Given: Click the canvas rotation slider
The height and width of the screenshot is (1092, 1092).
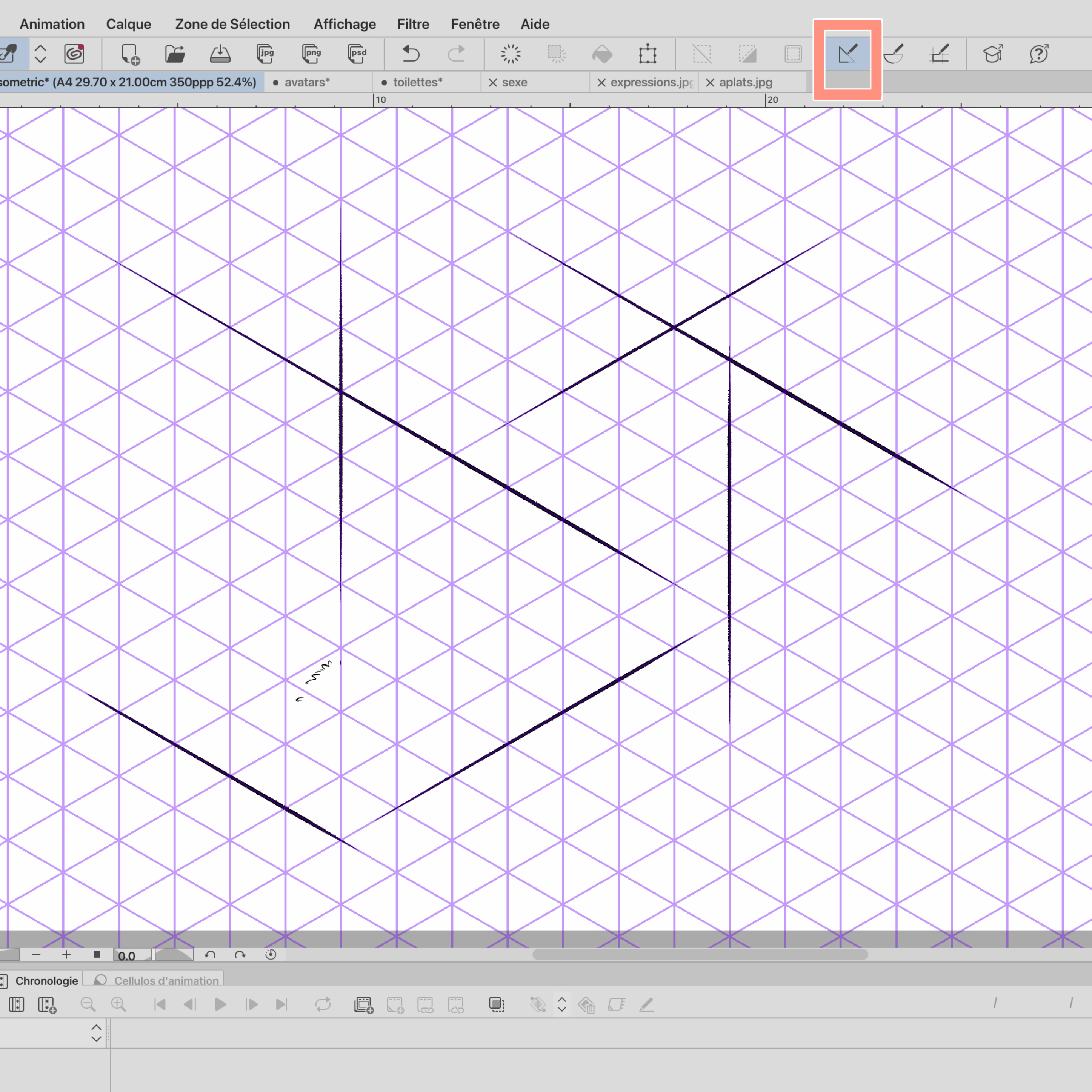Looking at the screenshot, I should click(x=174, y=955).
